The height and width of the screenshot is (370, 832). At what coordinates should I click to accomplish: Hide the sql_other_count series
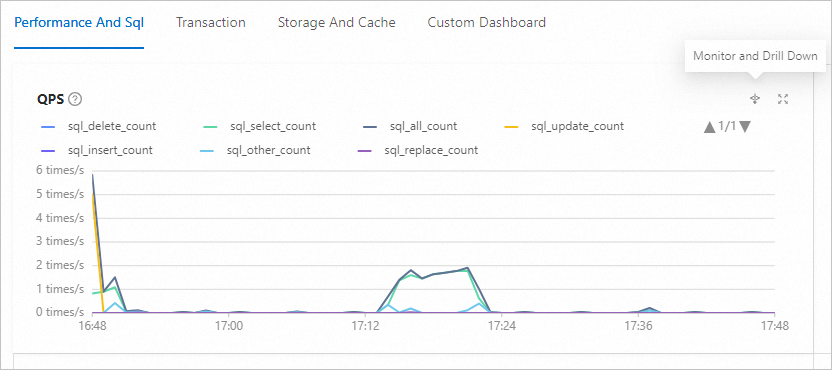tap(257, 150)
